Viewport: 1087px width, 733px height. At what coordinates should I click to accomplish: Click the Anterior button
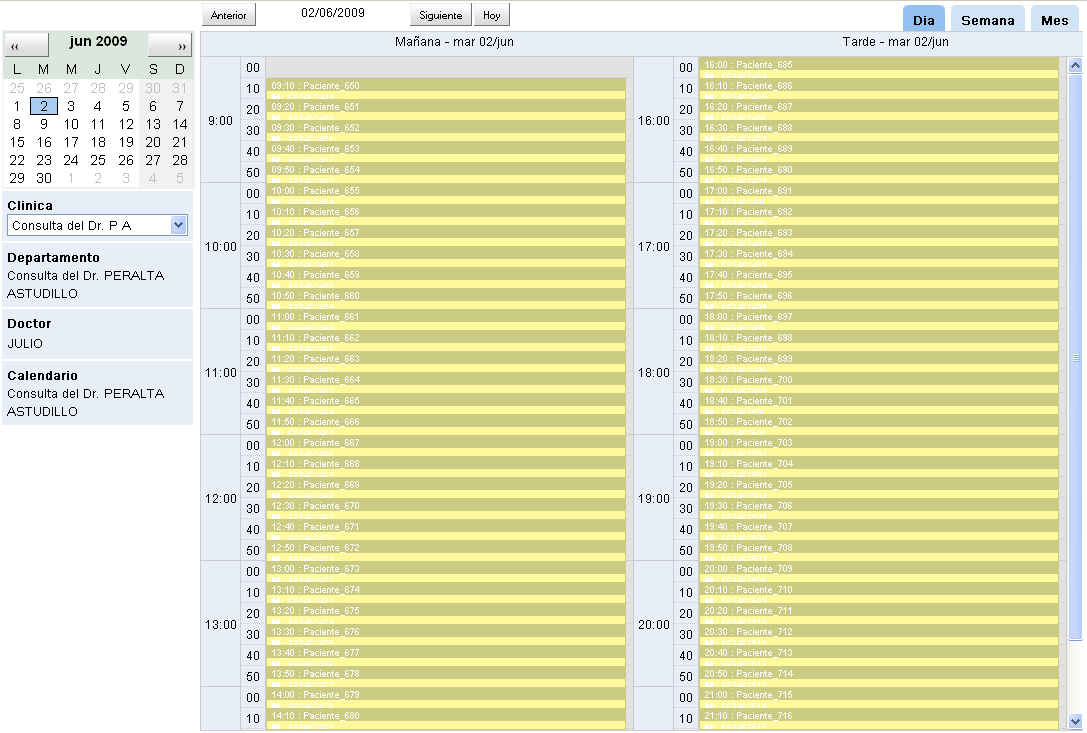(x=229, y=15)
